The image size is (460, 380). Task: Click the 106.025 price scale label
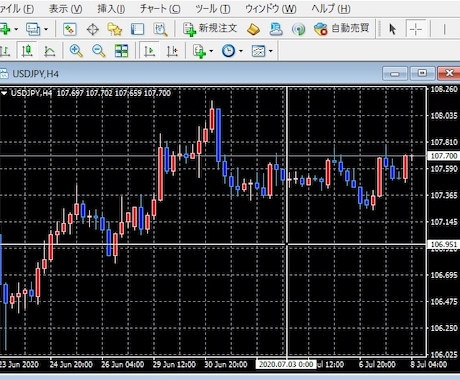pos(444,354)
